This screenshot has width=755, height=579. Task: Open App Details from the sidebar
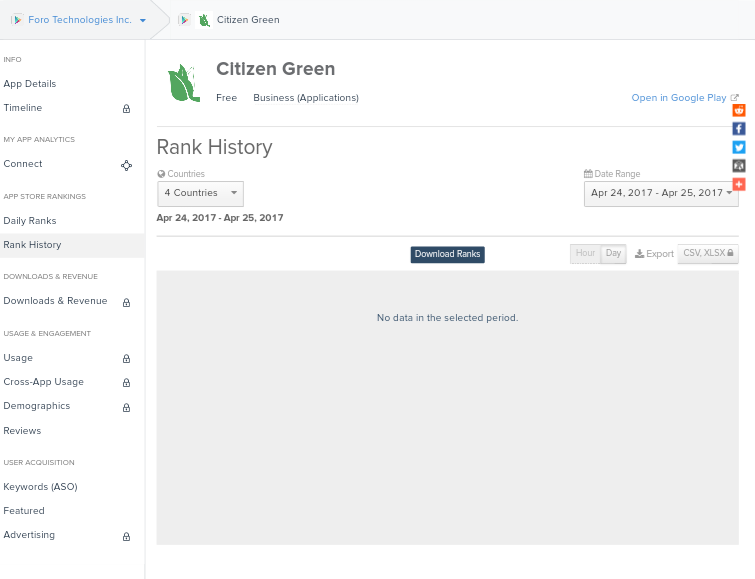(x=30, y=84)
